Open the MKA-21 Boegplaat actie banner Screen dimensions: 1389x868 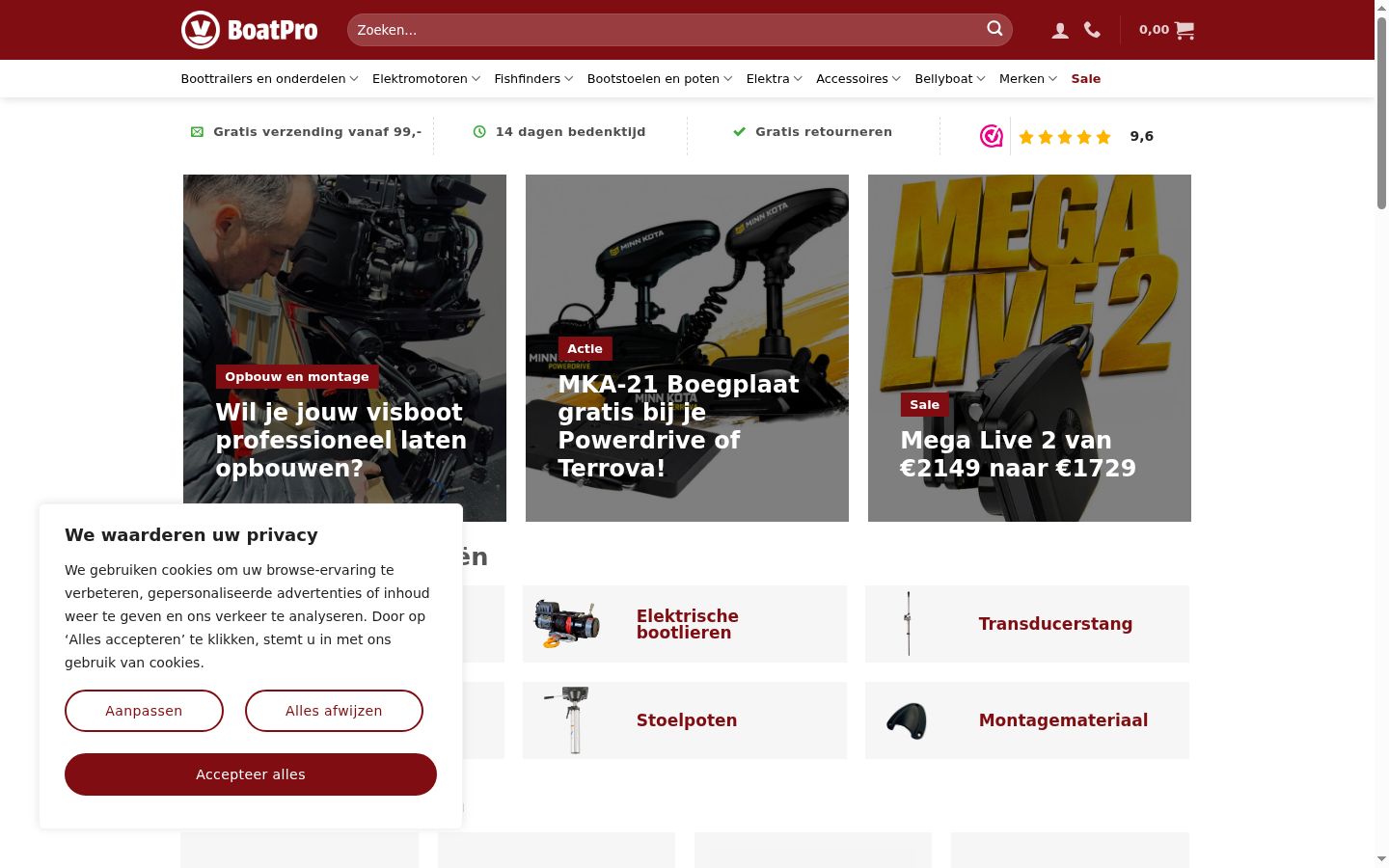pos(687,348)
